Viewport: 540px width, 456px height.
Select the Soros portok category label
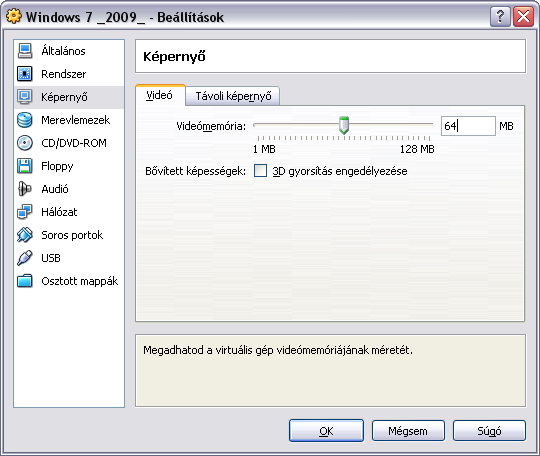tap(72, 235)
